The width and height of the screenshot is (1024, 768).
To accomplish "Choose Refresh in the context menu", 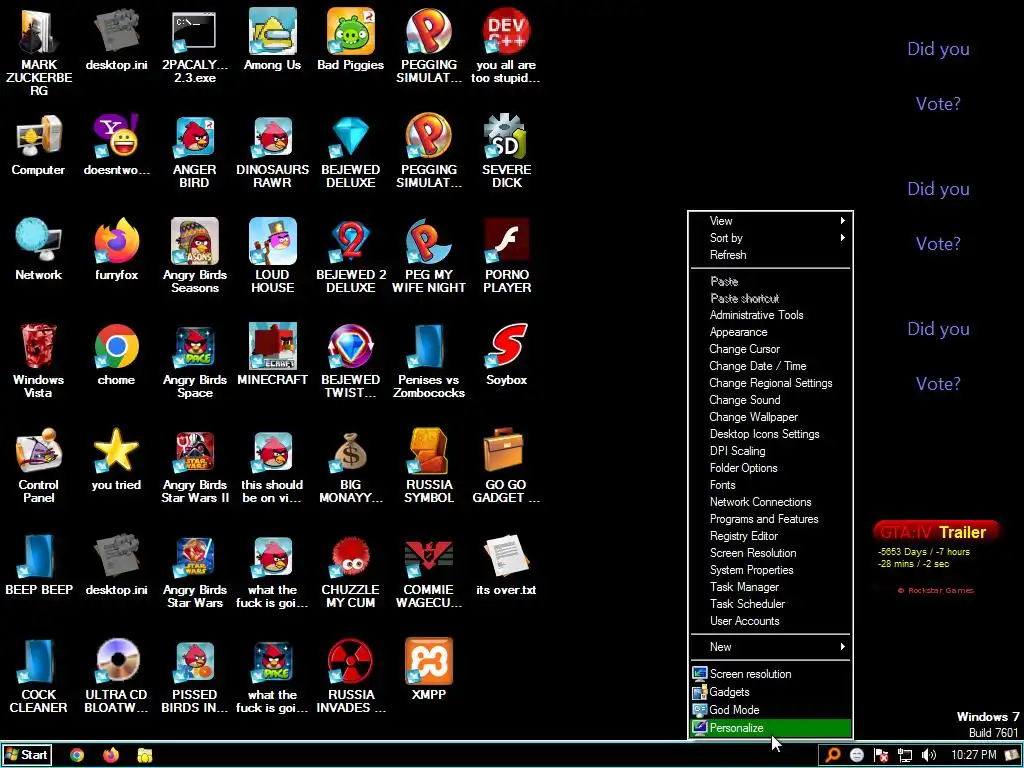I will point(771,255).
